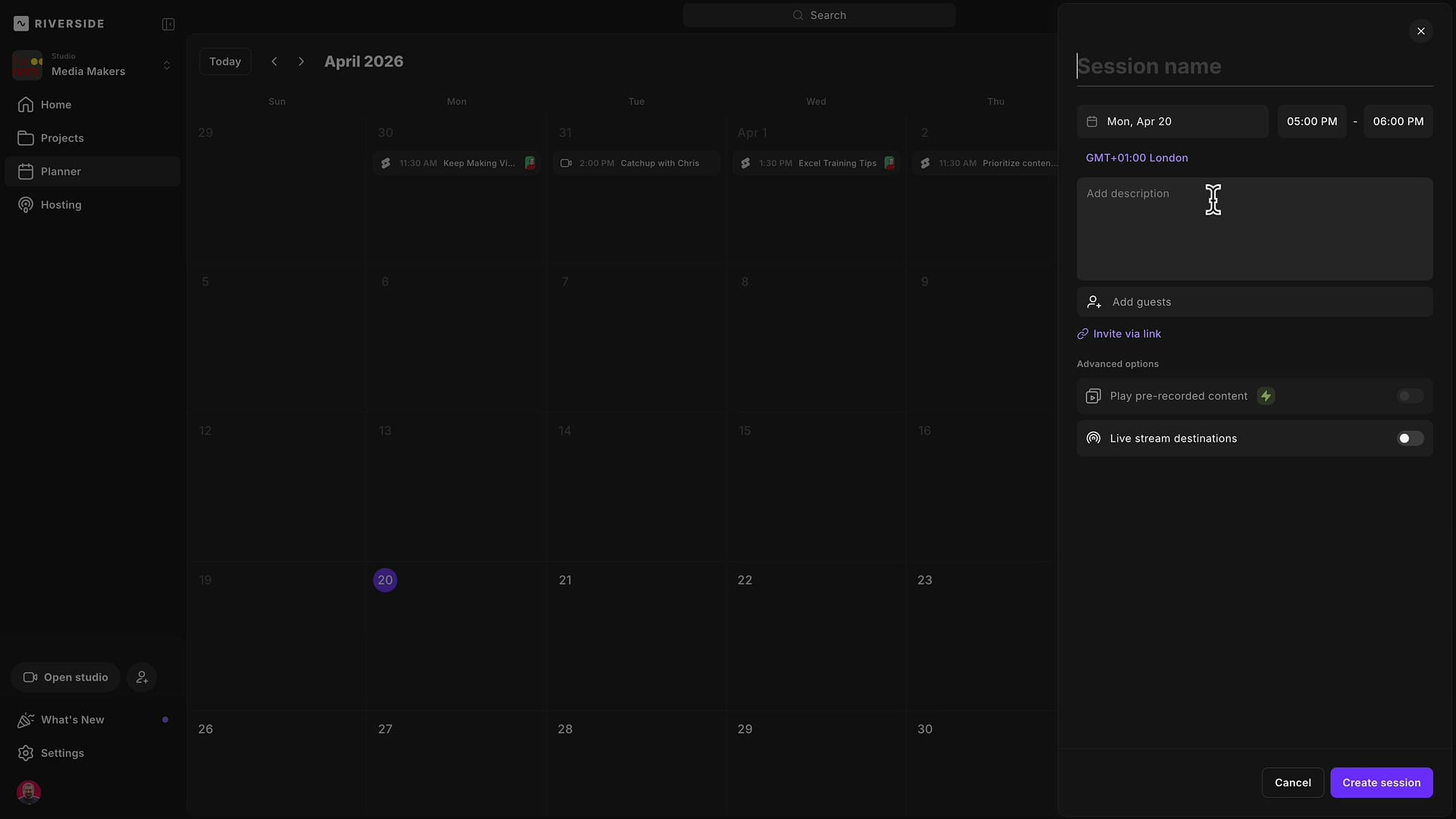The height and width of the screenshot is (819, 1456).
Task: Open Hosting in the sidebar
Action: (x=61, y=205)
